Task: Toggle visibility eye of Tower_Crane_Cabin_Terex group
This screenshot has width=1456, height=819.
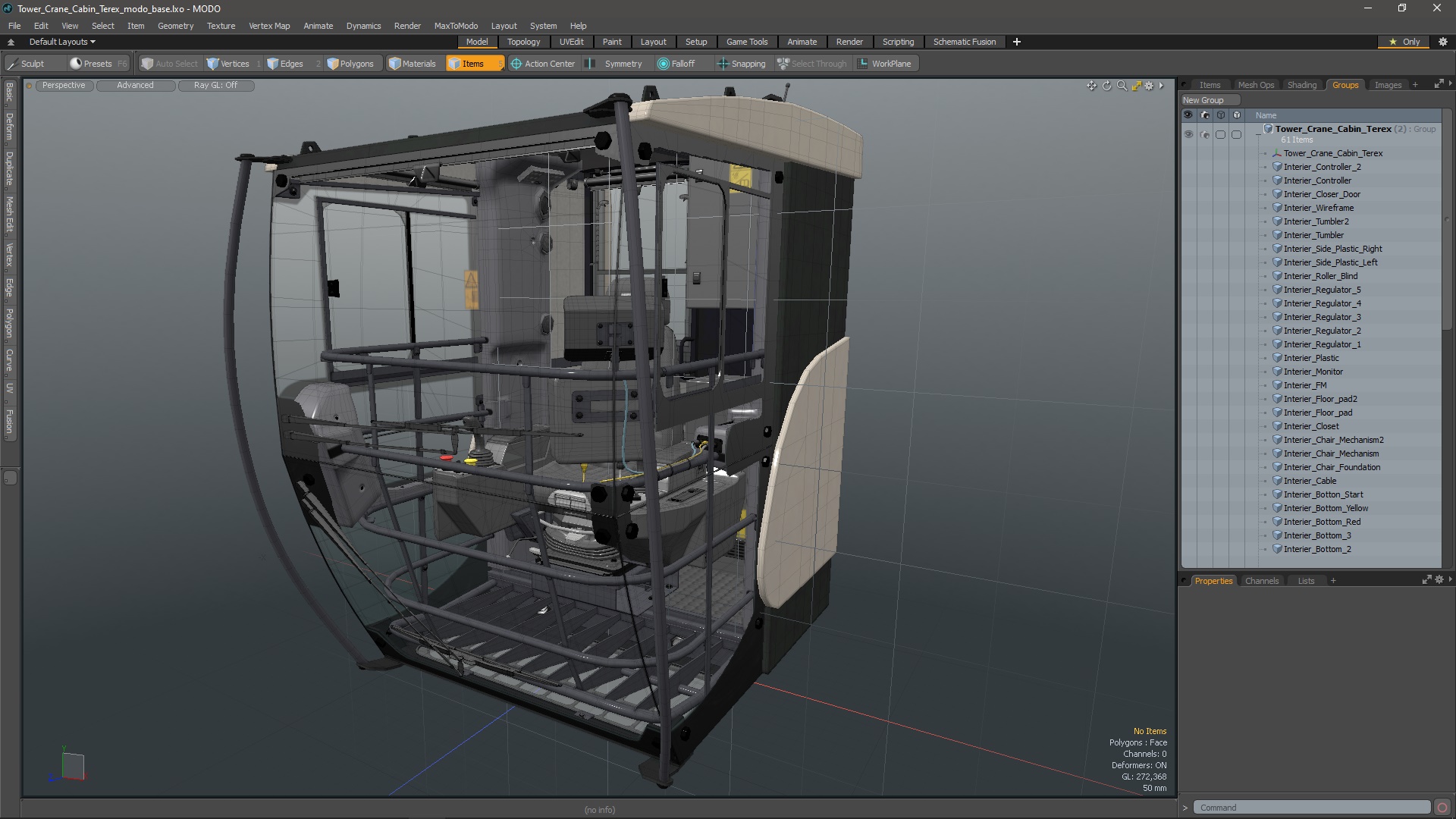Action: coord(1188,134)
